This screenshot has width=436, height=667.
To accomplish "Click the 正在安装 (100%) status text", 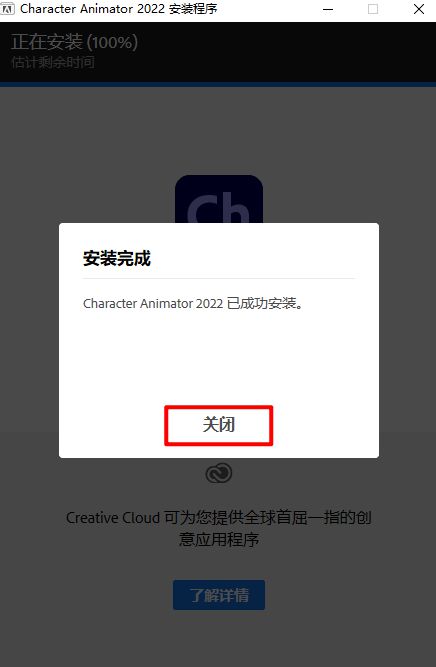I will click(74, 43).
